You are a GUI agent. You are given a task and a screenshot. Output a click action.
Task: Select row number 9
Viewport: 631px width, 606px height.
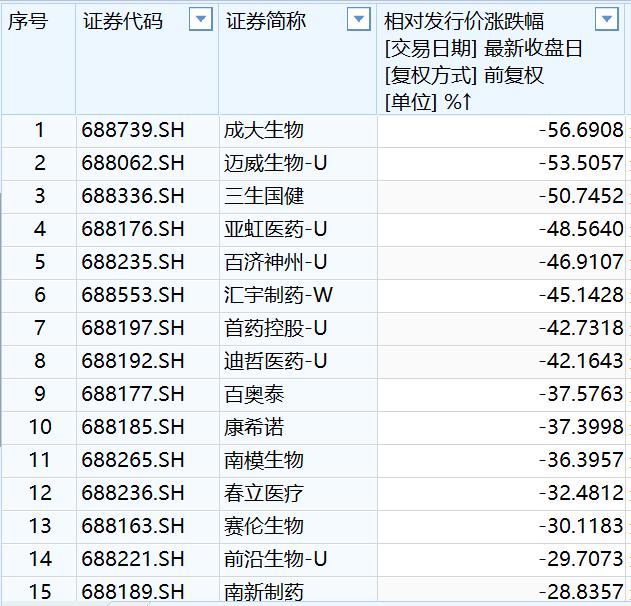point(40,394)
